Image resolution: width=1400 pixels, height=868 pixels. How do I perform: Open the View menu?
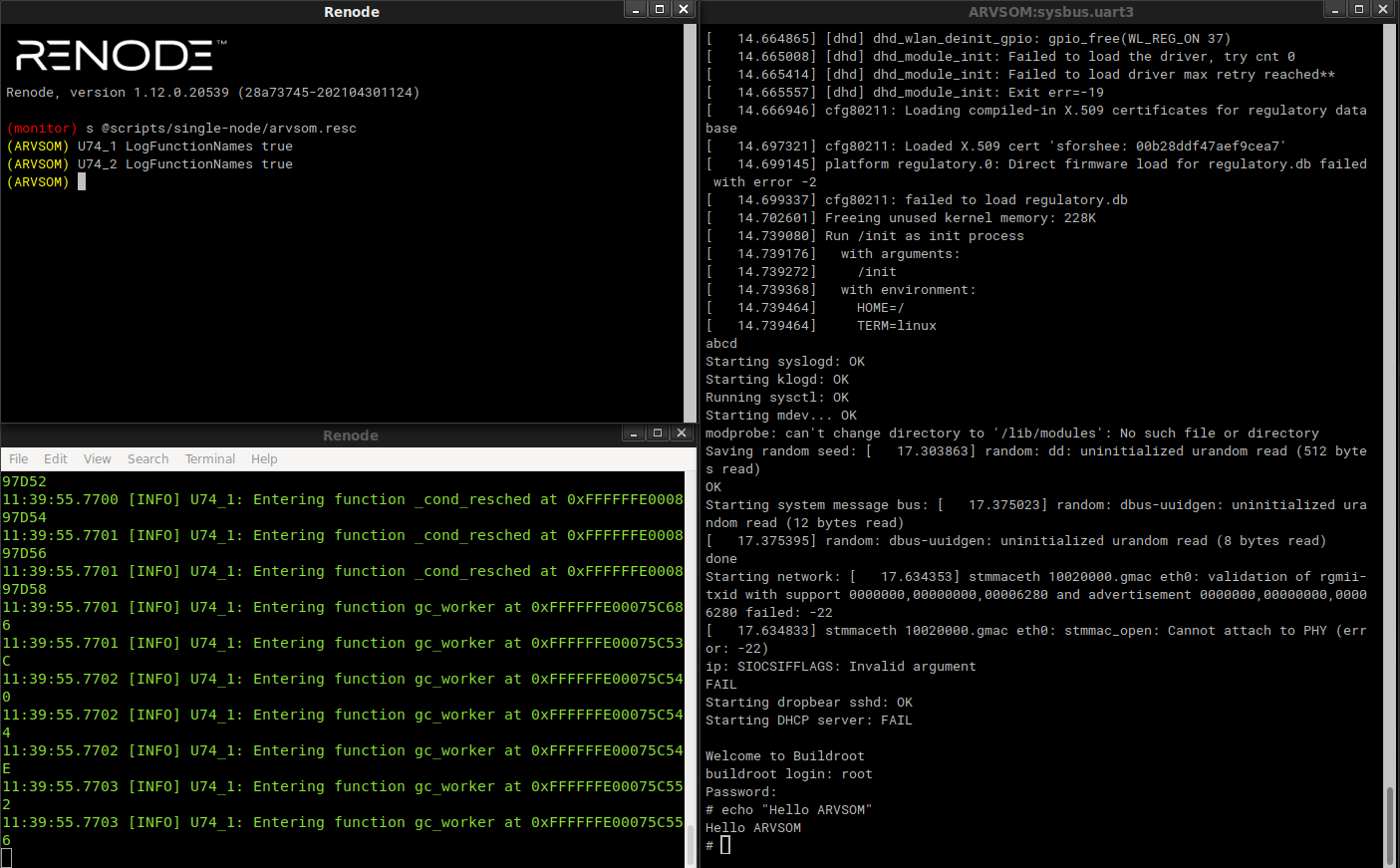(98, 459)
